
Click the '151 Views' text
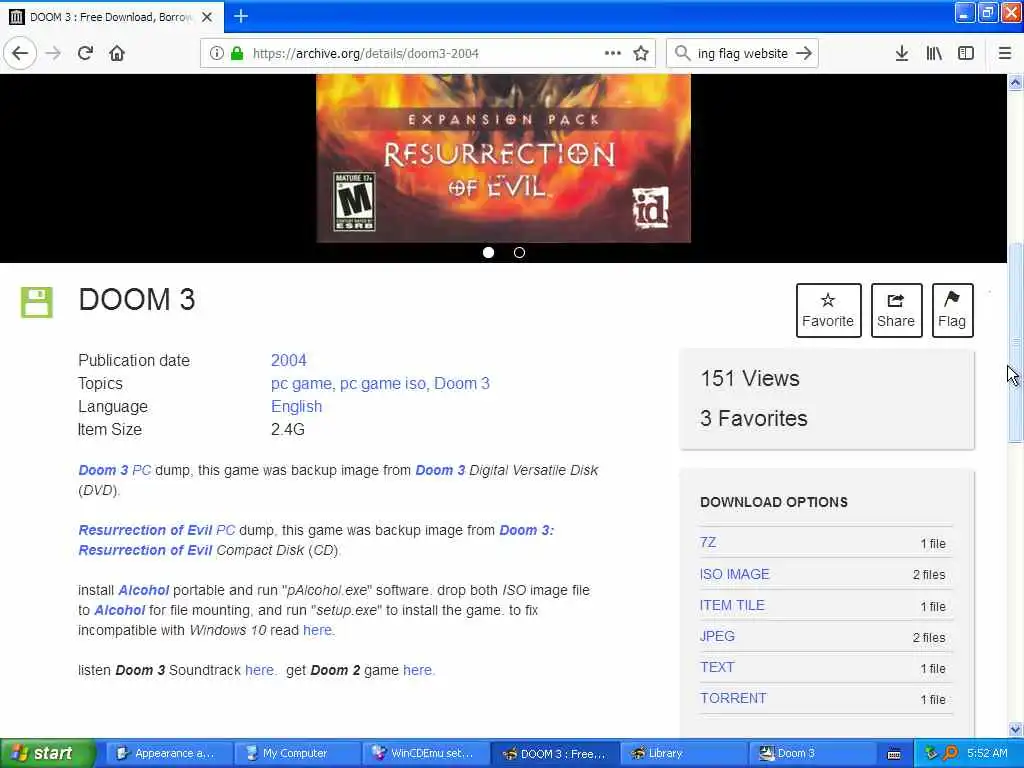pos(750,379)
